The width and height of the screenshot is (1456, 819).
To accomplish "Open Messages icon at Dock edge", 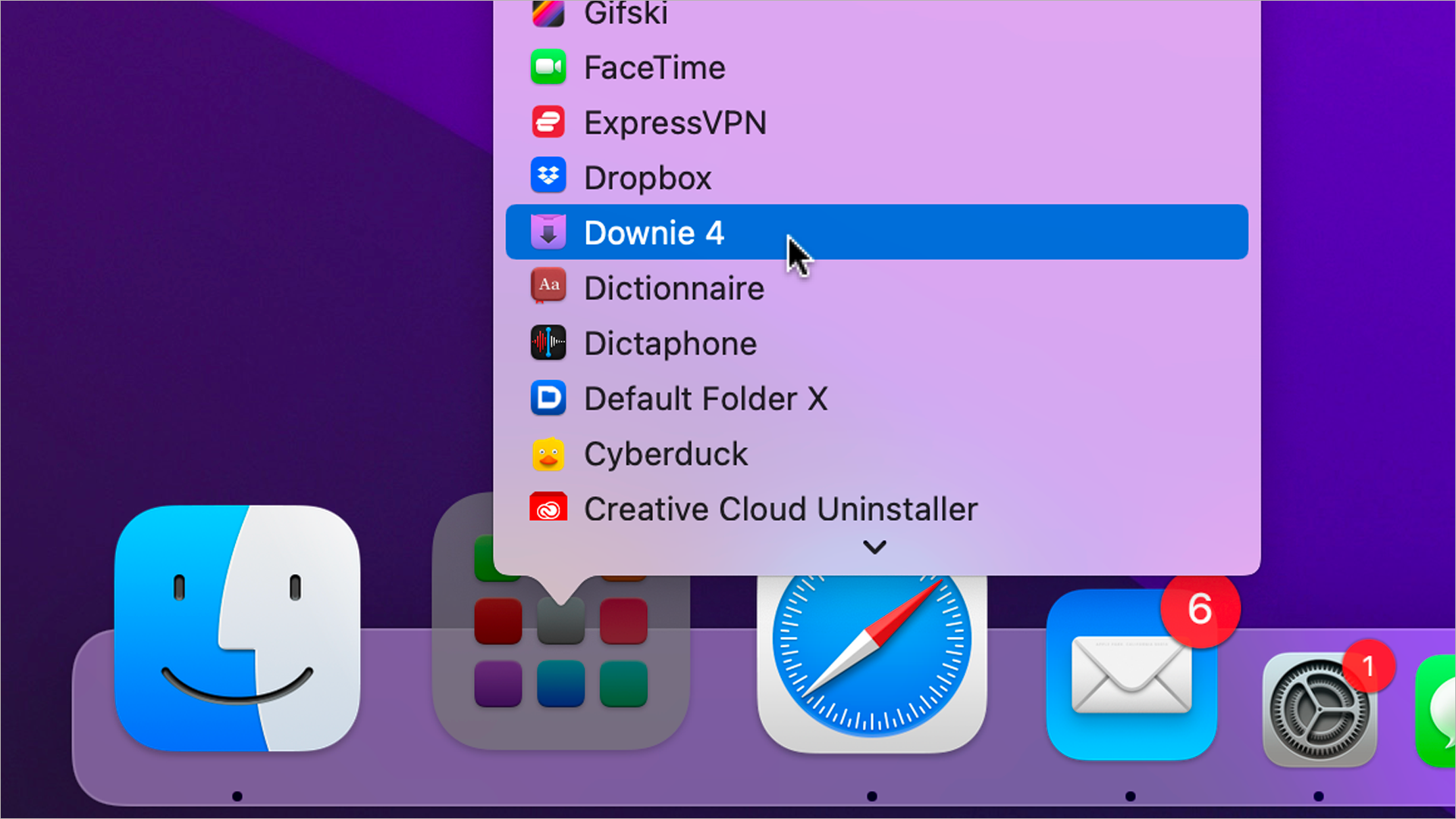I will pos(1436,711).
